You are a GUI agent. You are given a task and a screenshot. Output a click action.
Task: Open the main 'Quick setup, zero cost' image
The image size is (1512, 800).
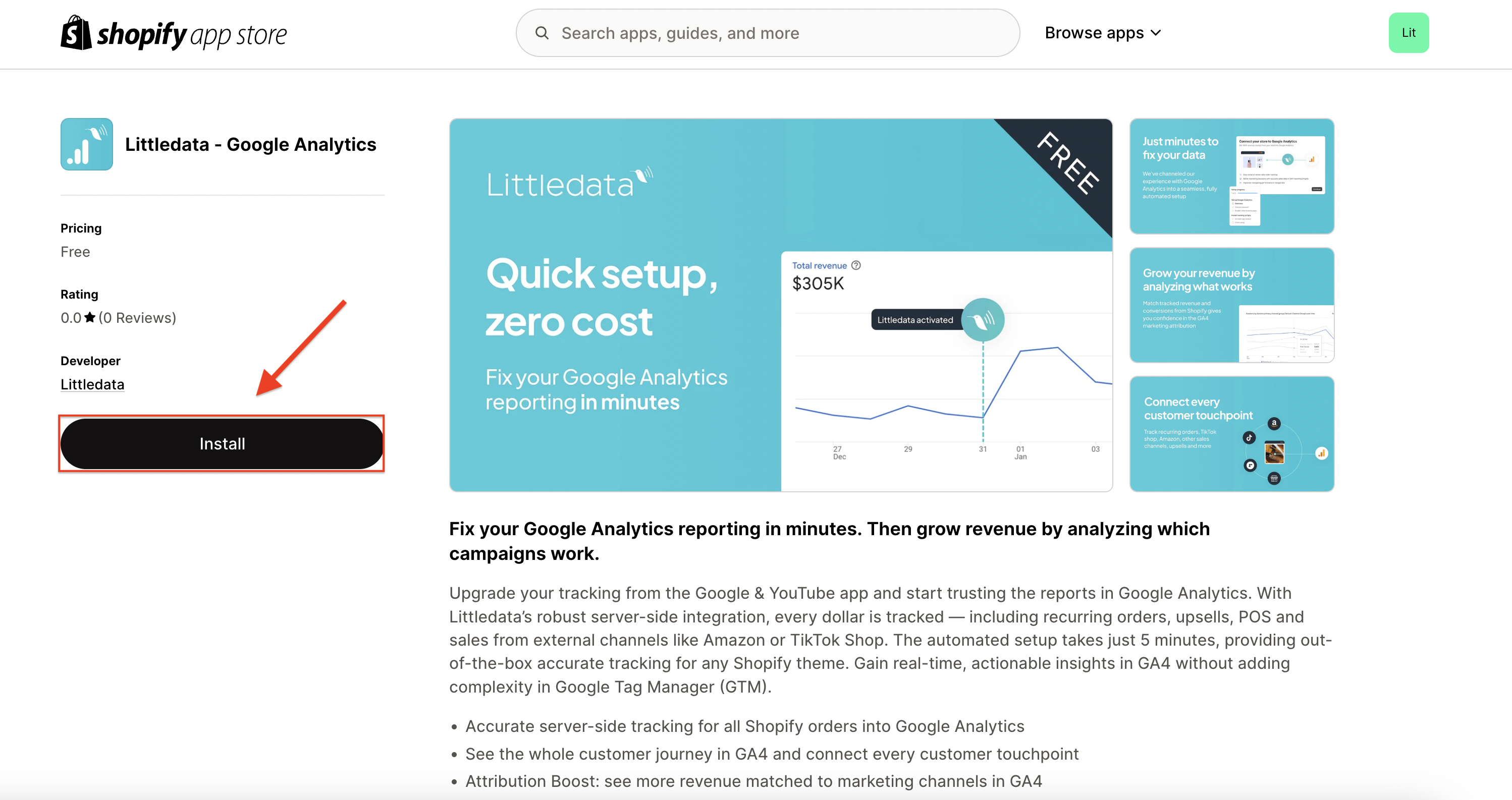pos(781,305)
